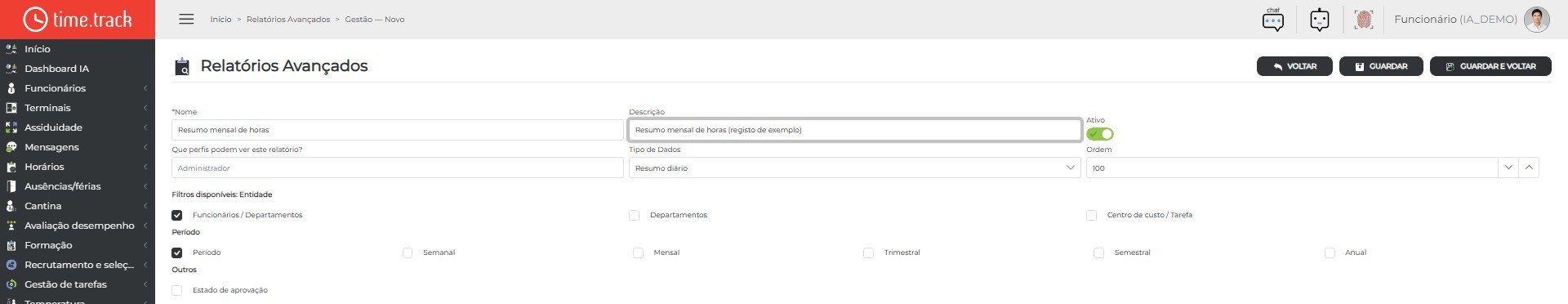Open the chat icon in header

[1272, 20]
